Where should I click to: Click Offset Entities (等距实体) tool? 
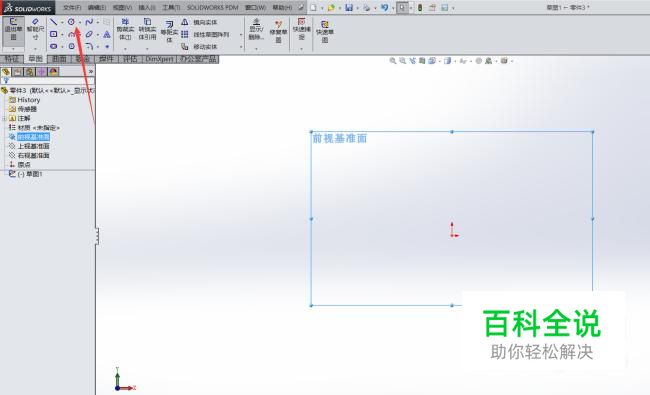click(x=169, y=32)
